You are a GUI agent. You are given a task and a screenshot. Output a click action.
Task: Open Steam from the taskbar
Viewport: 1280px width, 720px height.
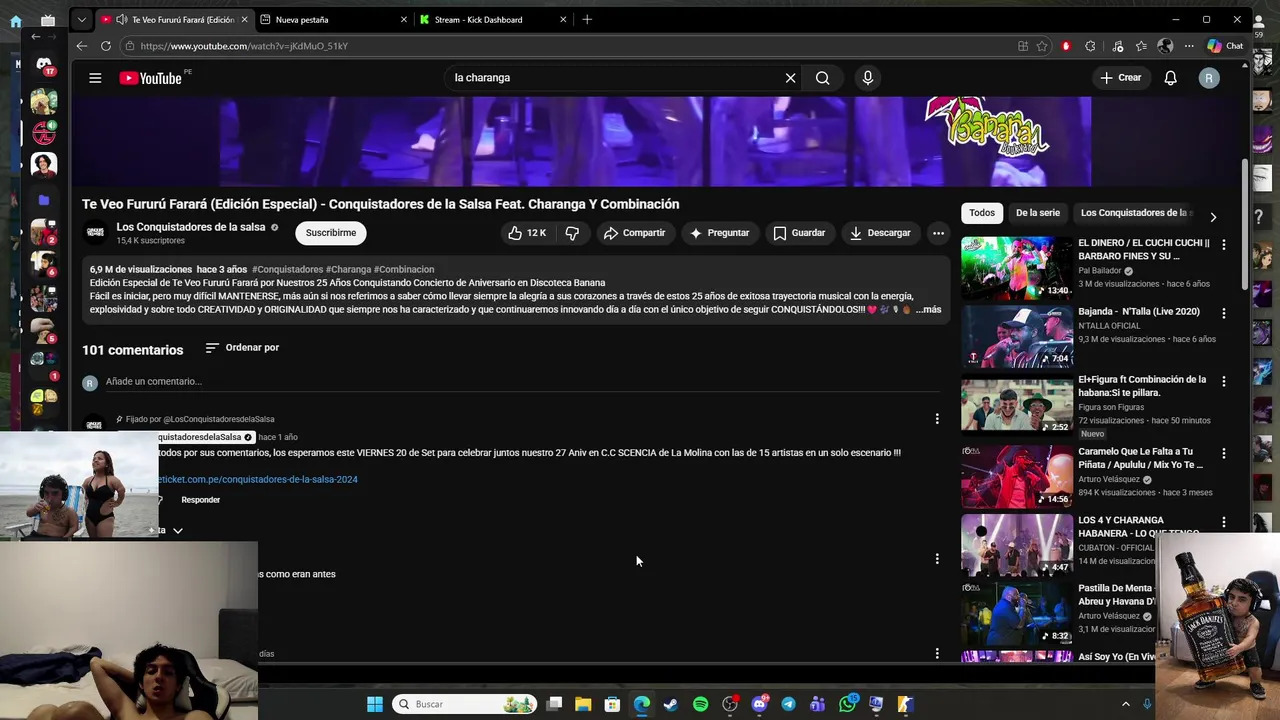click(x=671, y=704)
